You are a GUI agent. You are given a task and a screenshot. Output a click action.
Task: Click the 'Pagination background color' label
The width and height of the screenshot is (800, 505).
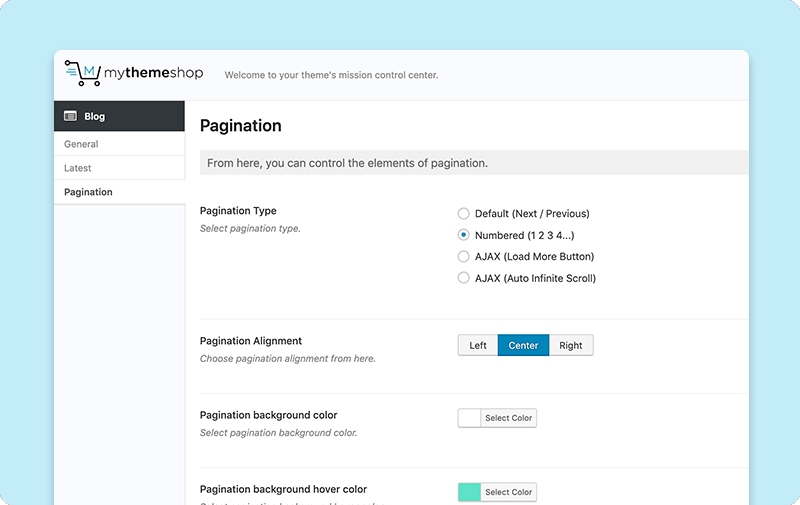pyautogui.click(x=268, y=415)
